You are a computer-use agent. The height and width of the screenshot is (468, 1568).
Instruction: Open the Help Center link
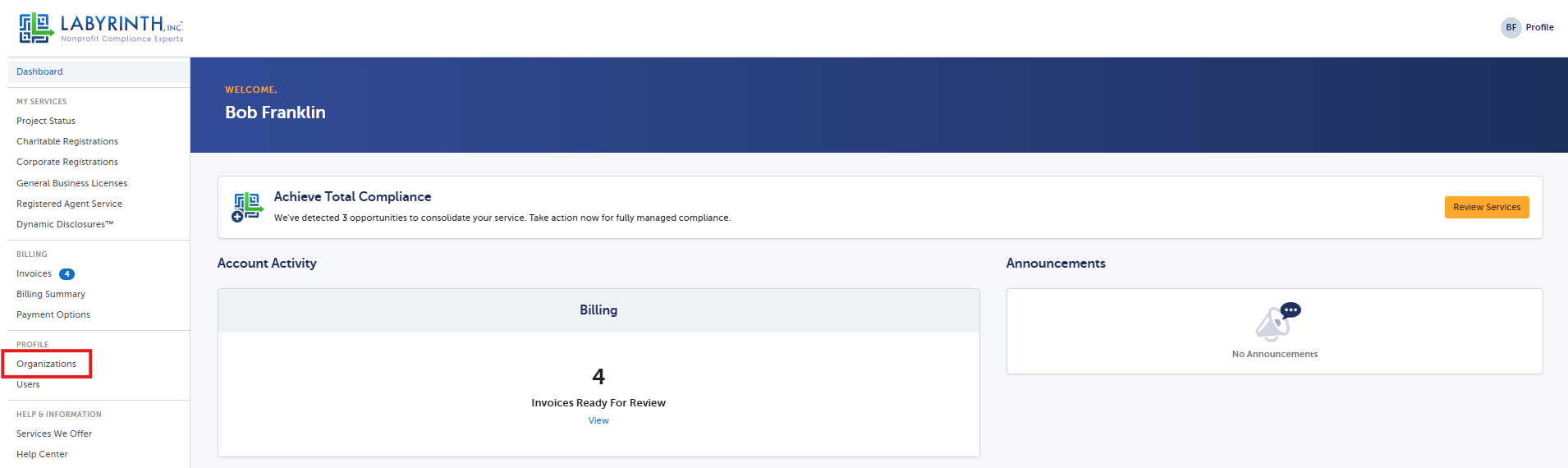(42, 454)
